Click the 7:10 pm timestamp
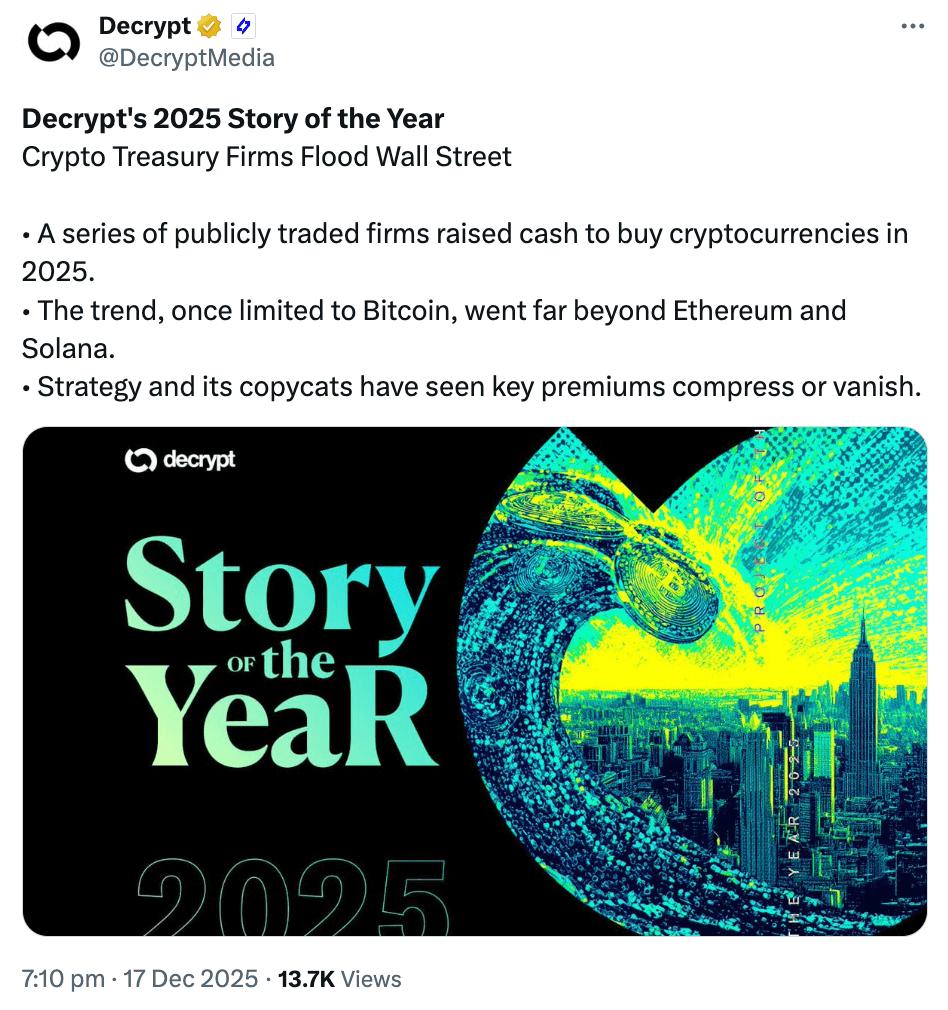 (x=63, y=979)
